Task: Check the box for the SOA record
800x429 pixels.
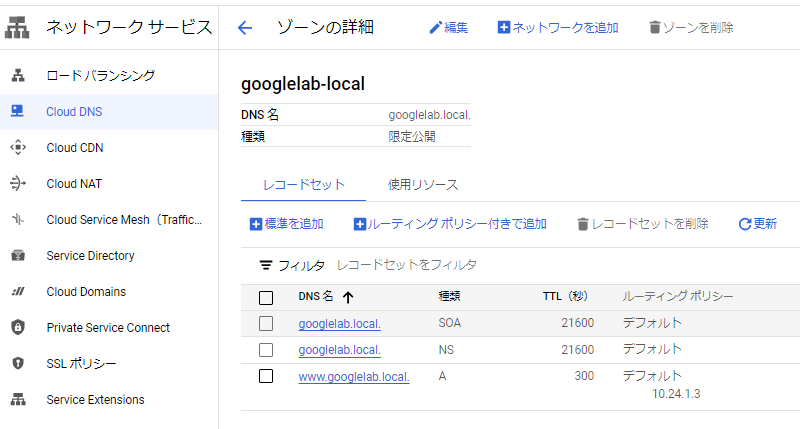Action: 266,323
